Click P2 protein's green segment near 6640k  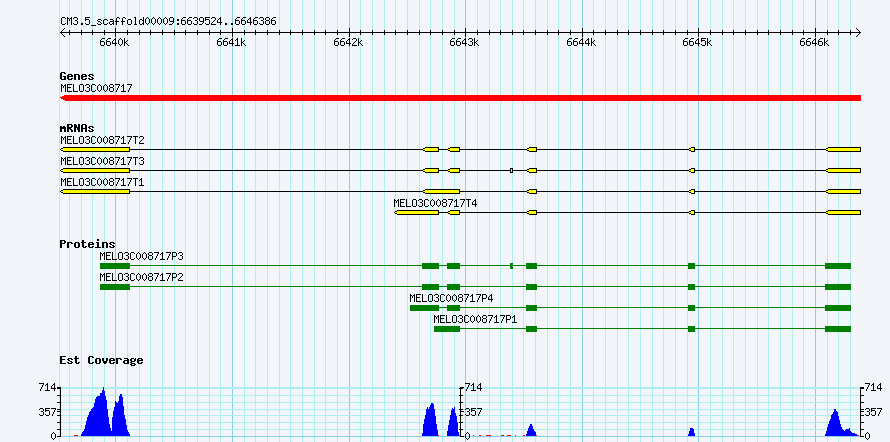(115, 287)
